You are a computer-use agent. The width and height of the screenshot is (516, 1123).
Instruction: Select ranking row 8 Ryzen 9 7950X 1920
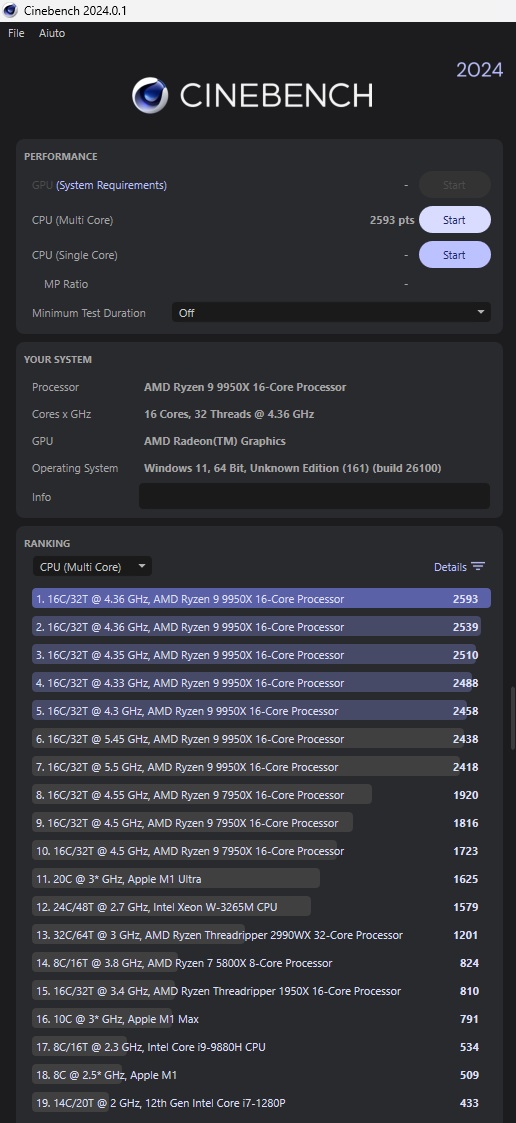coord(262,794)
